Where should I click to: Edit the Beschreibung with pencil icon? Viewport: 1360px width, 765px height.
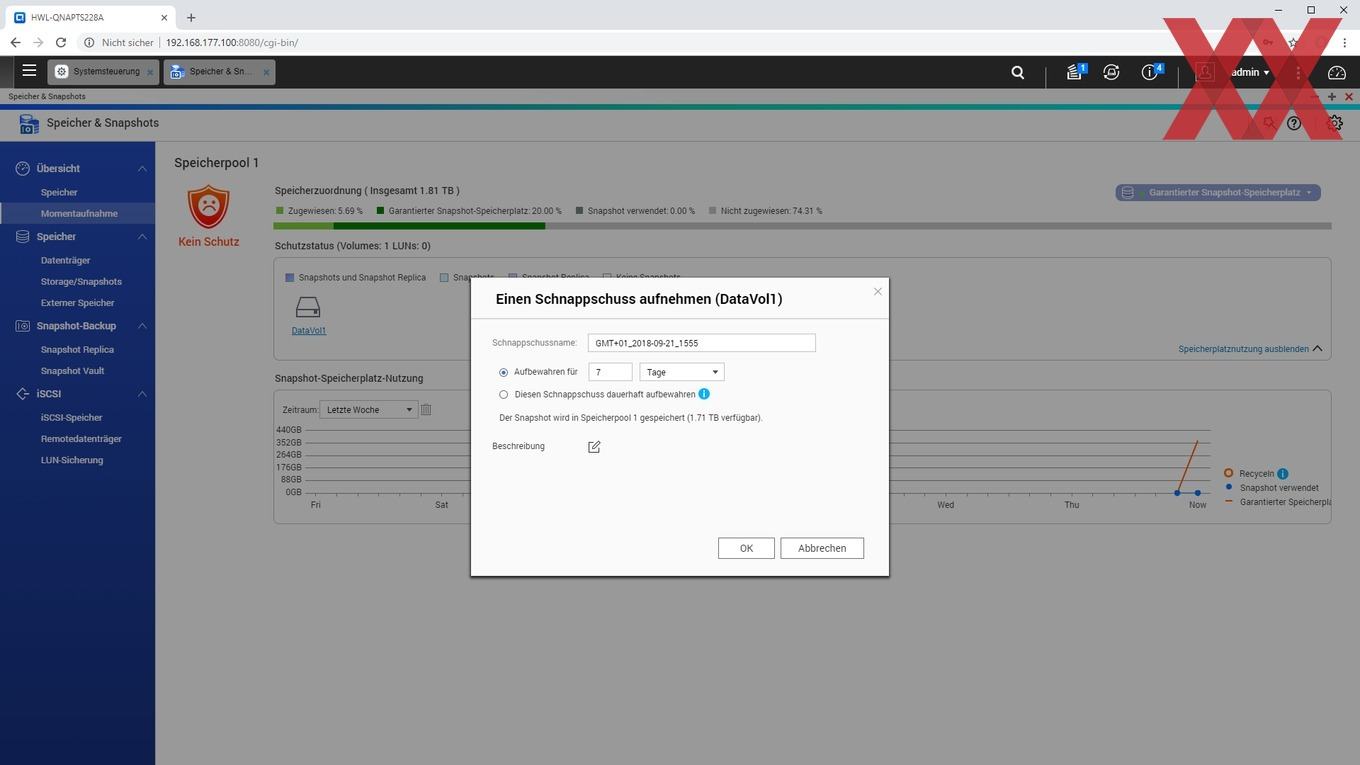click(594, 447)
